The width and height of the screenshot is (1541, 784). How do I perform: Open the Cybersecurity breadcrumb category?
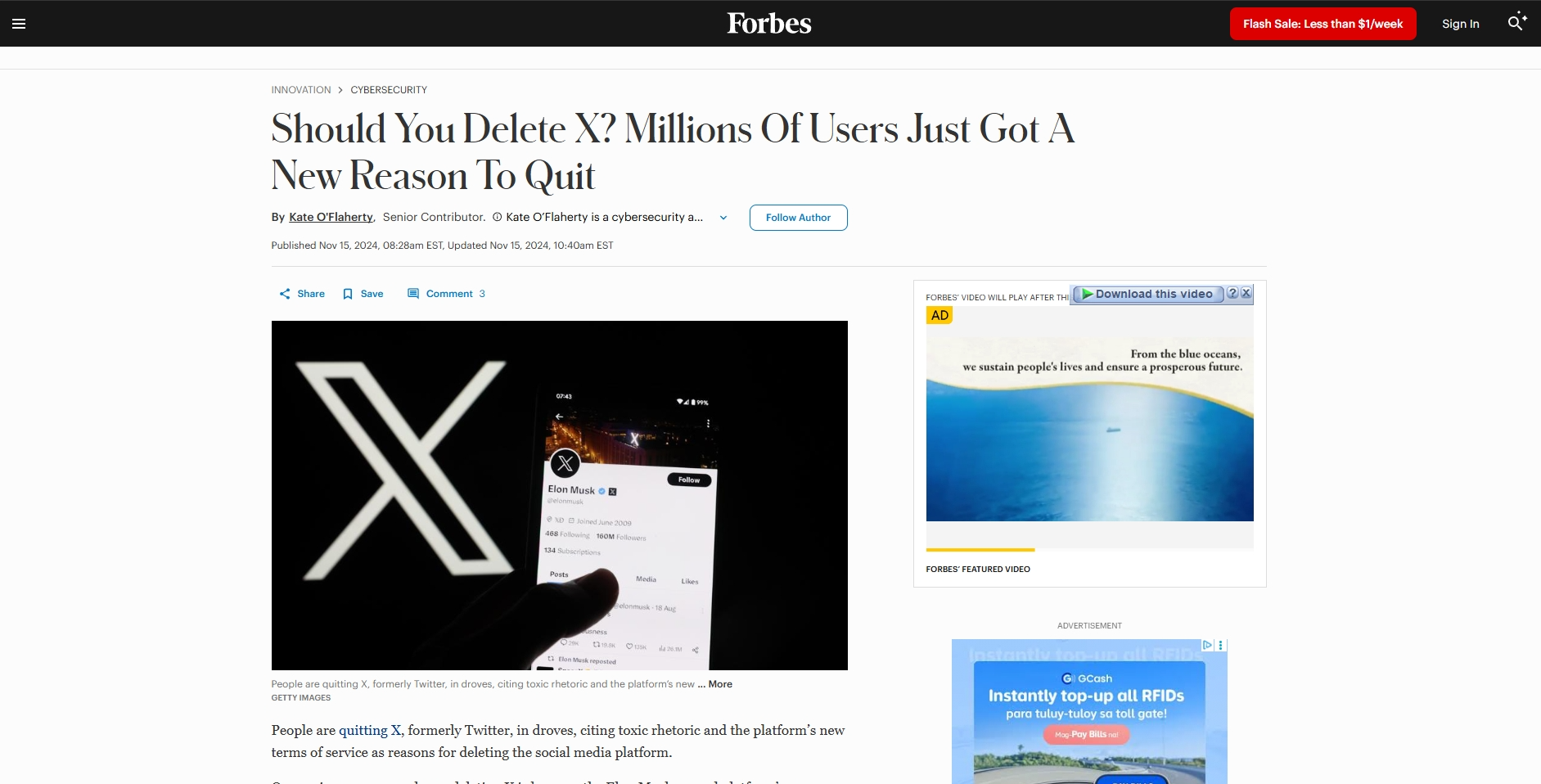(x=389, y=90)
